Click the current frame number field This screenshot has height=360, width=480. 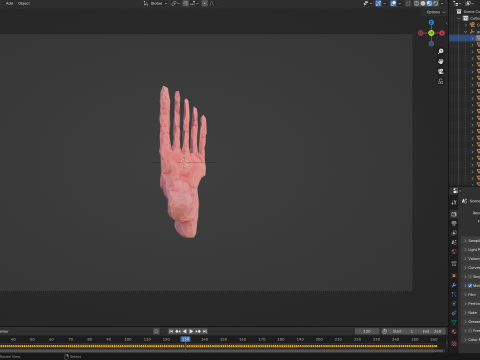coord(367,331)
